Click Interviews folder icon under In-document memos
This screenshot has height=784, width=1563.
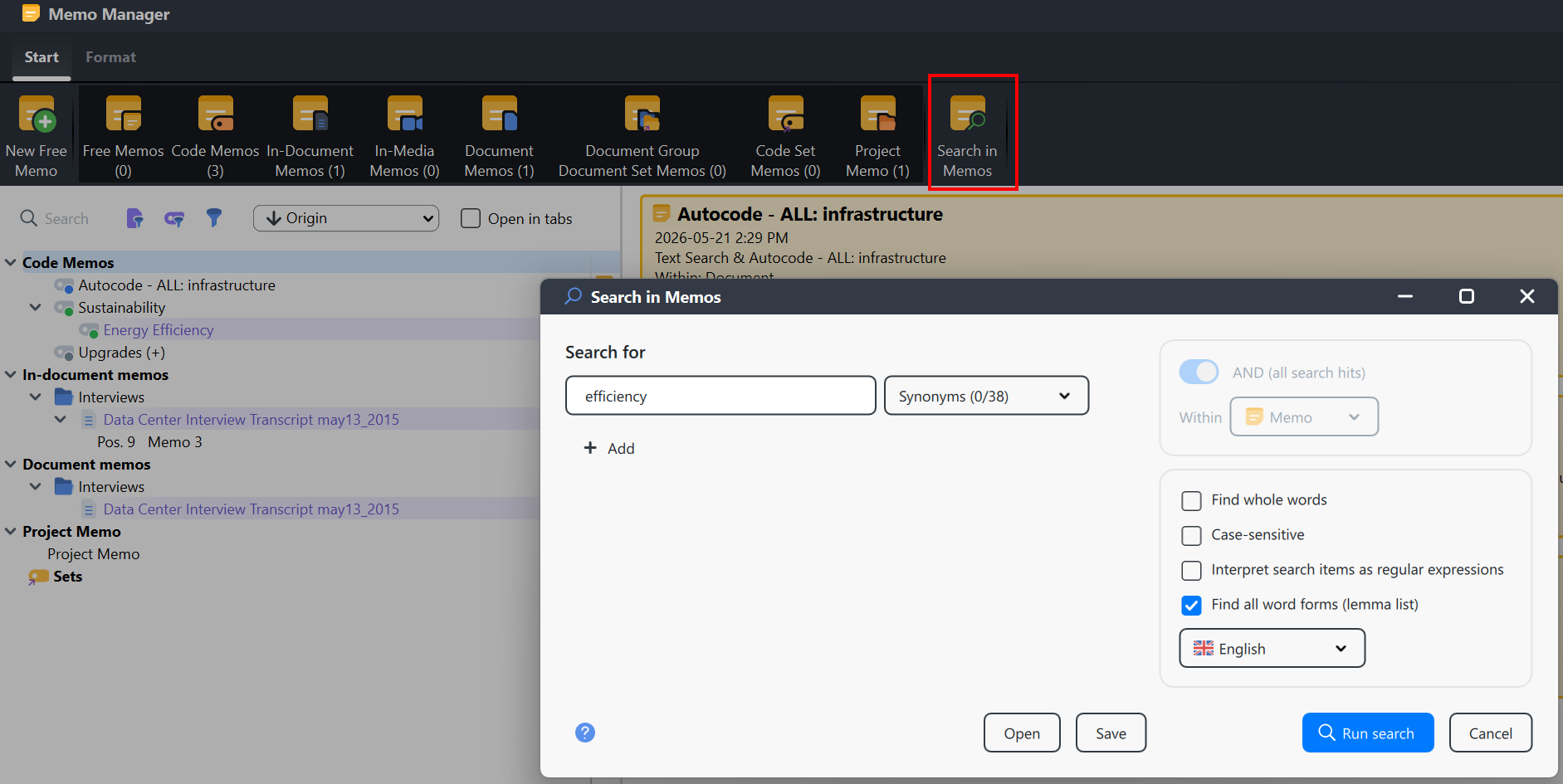point(64,397)
